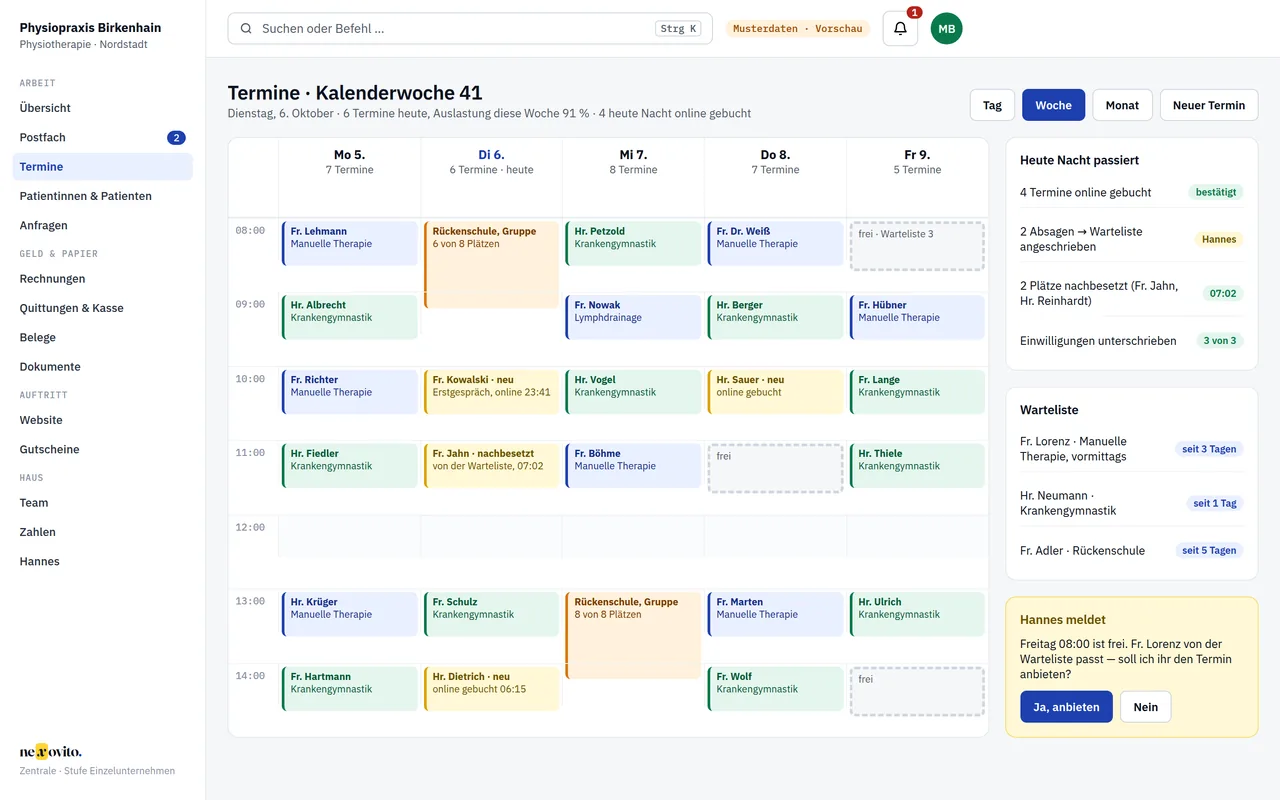This screenshot has width=1280, height=800.
Task: Click the Musterdaten · Vorschau badge
Action: coord(797,29)
